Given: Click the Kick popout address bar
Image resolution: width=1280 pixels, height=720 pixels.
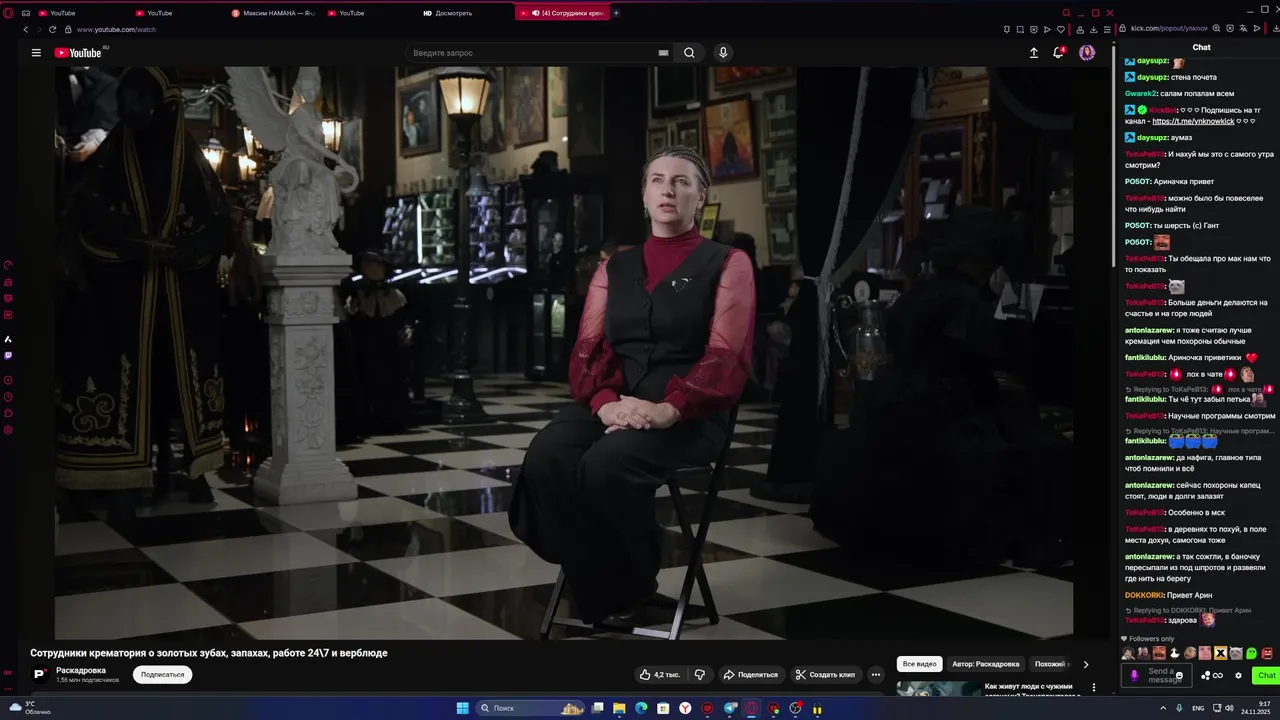Looking at the screenshot, I should pos(1169,28).
